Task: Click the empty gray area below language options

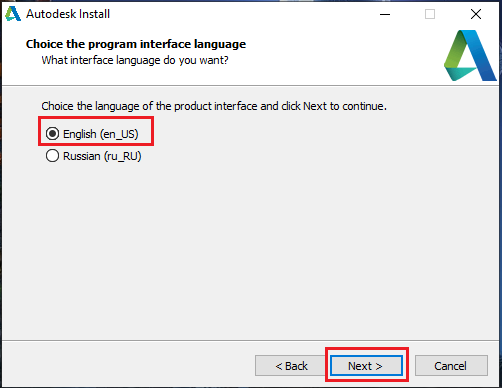Action: (x=250, y=250)
